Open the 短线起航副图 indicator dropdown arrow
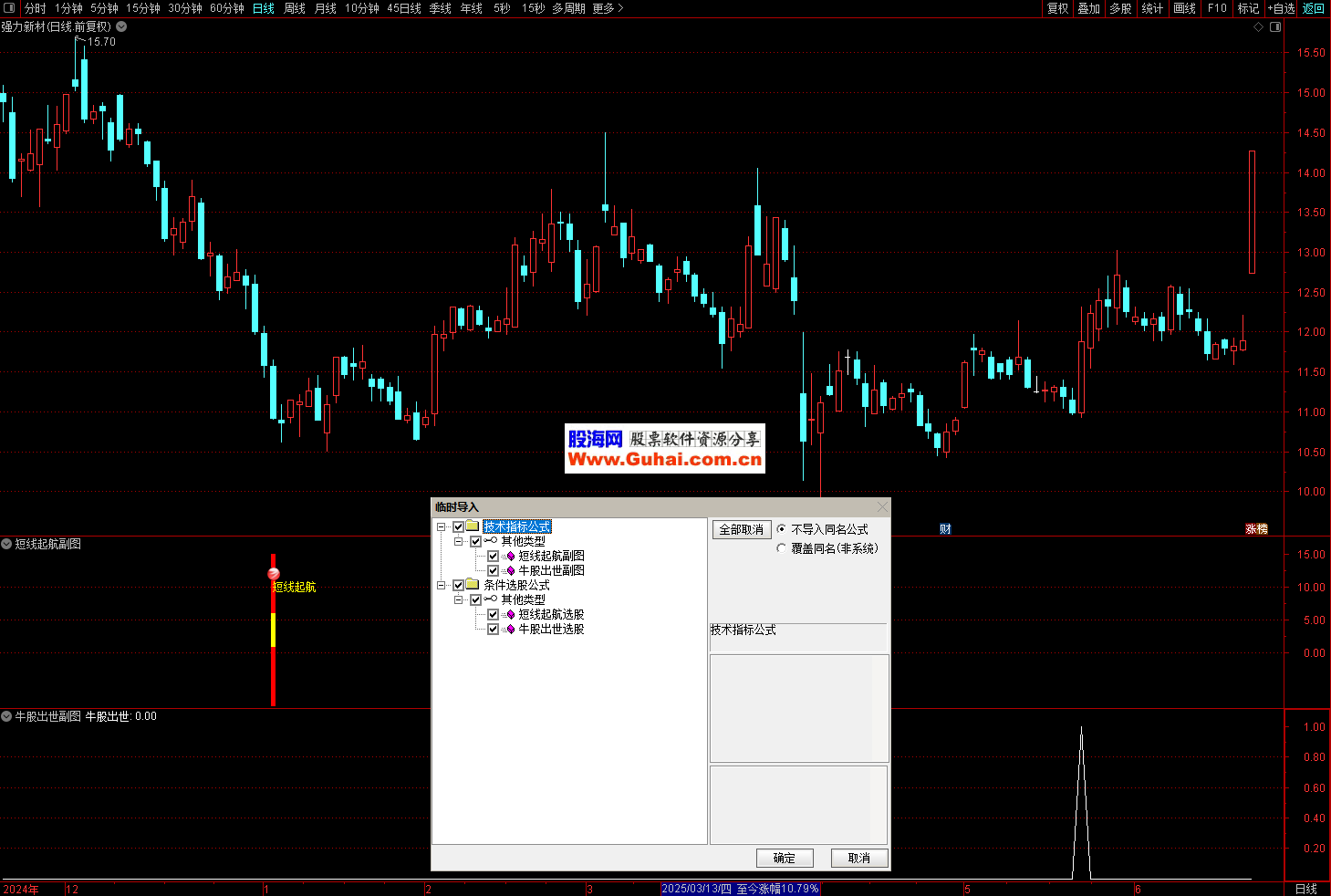Viewport: 1331px width, 896px height. click(x=6, y=544)
